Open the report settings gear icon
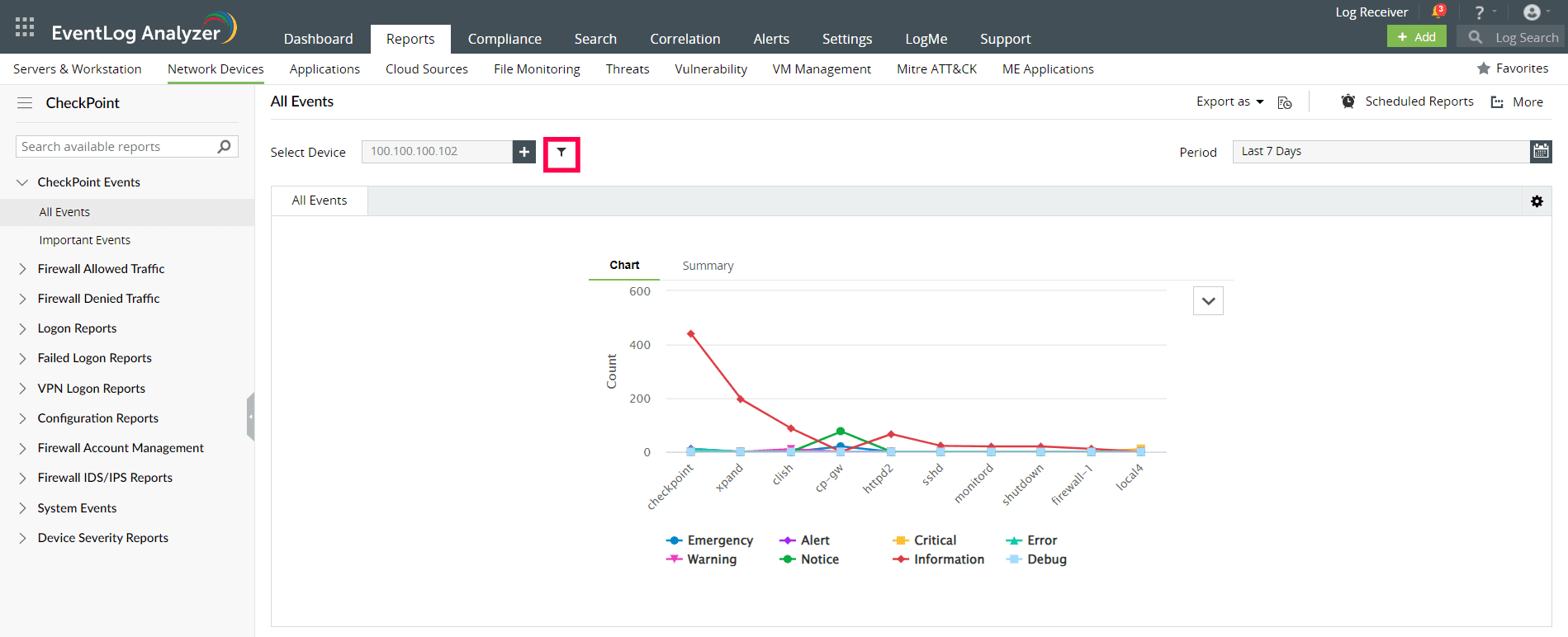This screenshot has height=637, width=1568. [1537, 201]
